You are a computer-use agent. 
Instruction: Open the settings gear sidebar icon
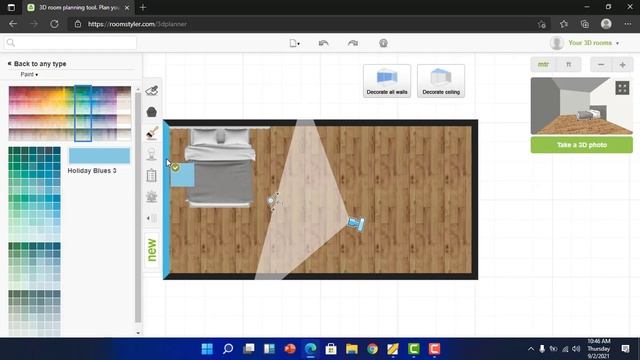(151, 197)
